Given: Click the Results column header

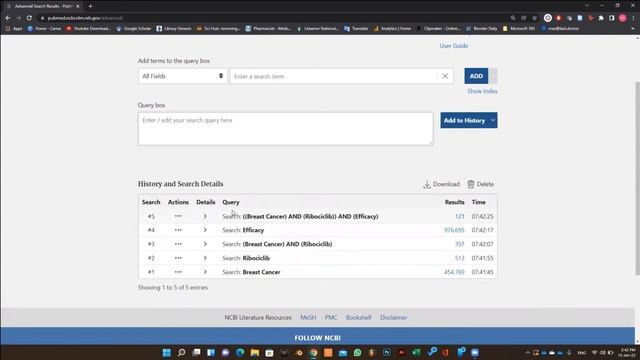Looking at the screenshot, I should (454, 202).
